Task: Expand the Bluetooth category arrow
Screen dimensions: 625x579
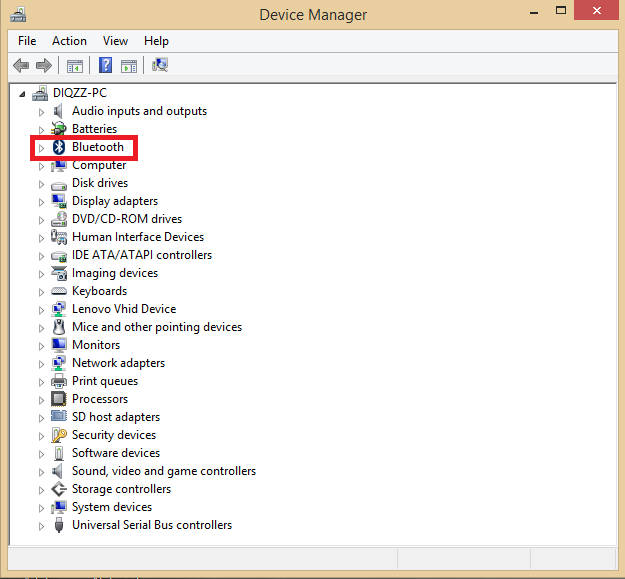Action: (x=41, y=148)
